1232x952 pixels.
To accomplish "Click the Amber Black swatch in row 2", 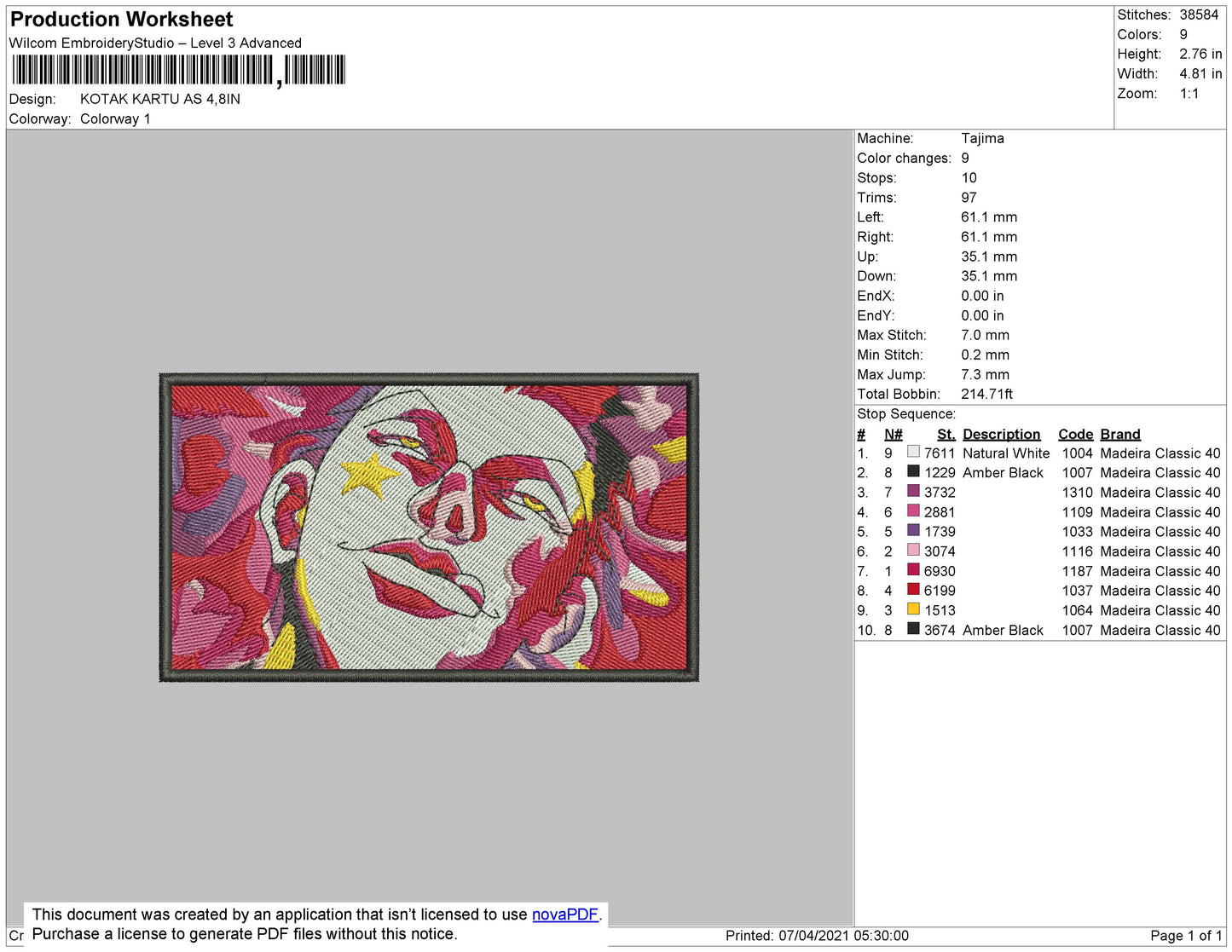I will click(x=913, y=471).
